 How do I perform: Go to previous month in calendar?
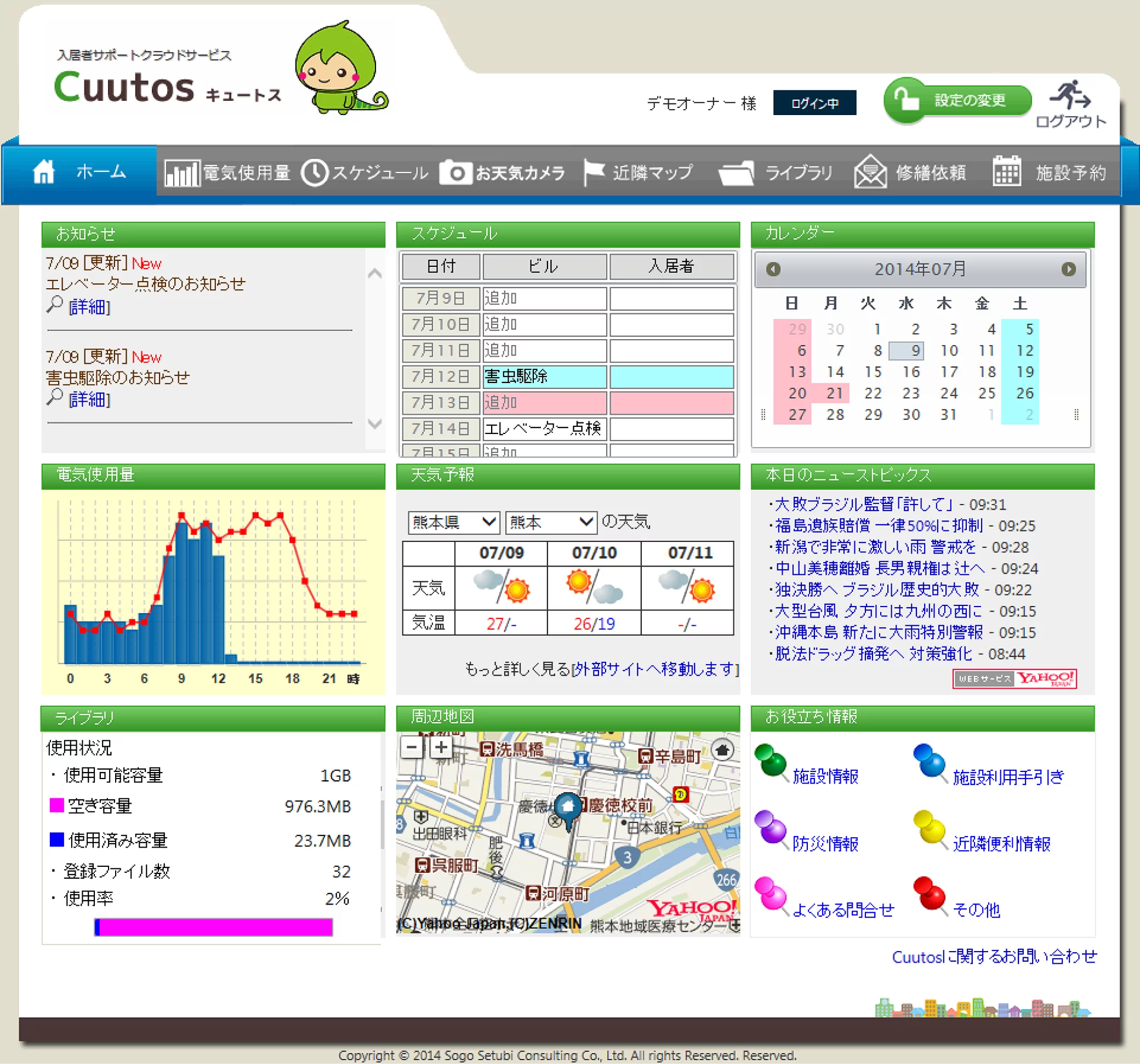coord(773,269)
